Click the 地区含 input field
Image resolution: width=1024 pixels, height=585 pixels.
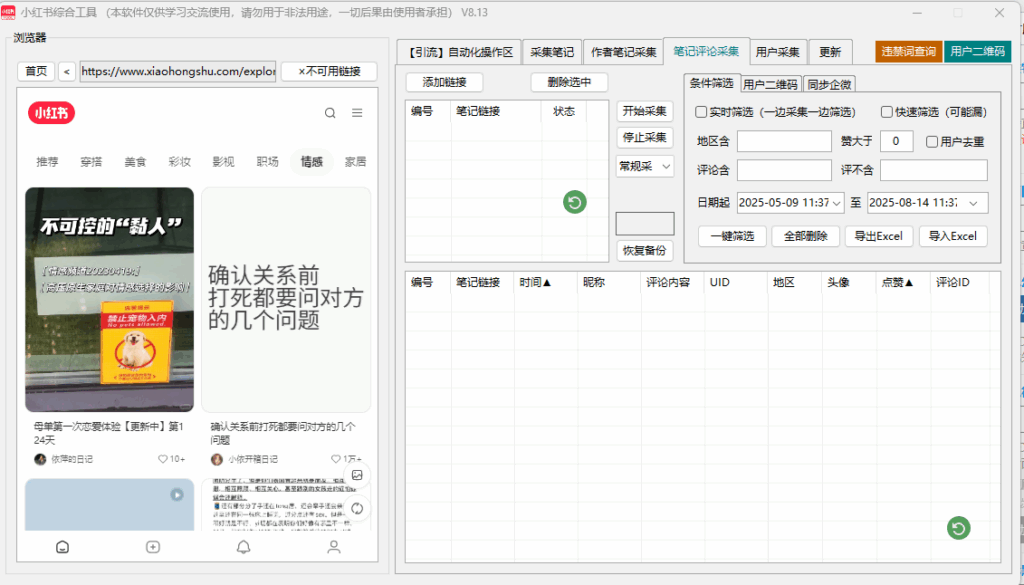784,141
